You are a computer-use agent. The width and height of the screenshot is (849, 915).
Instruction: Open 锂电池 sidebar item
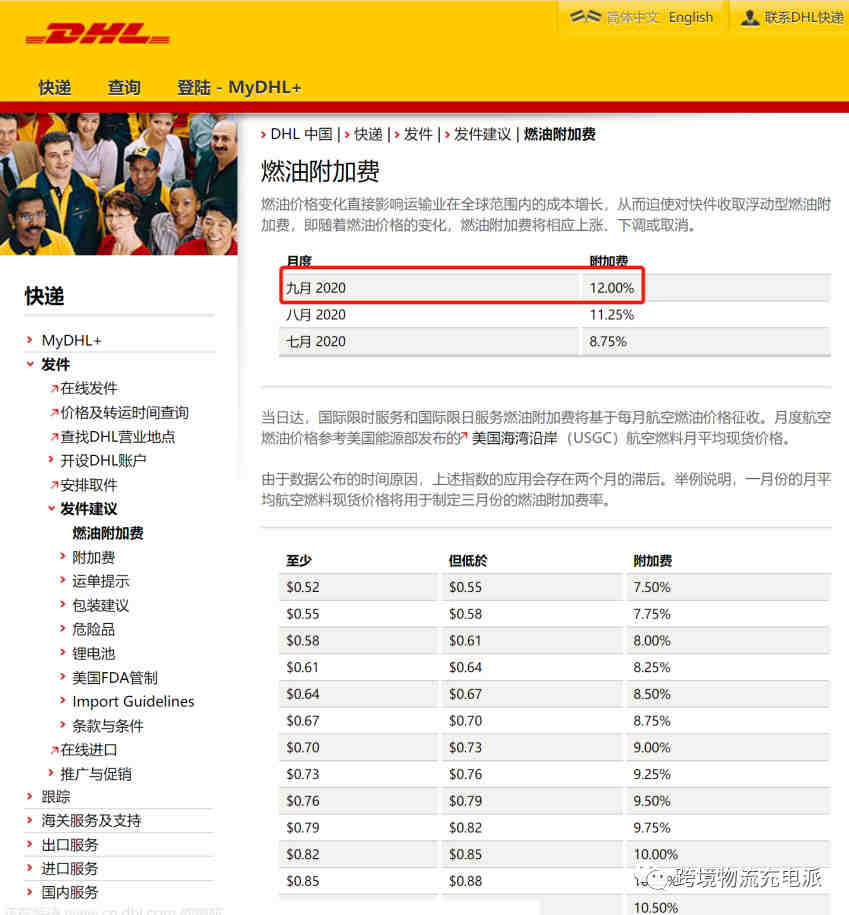[93, 654]
